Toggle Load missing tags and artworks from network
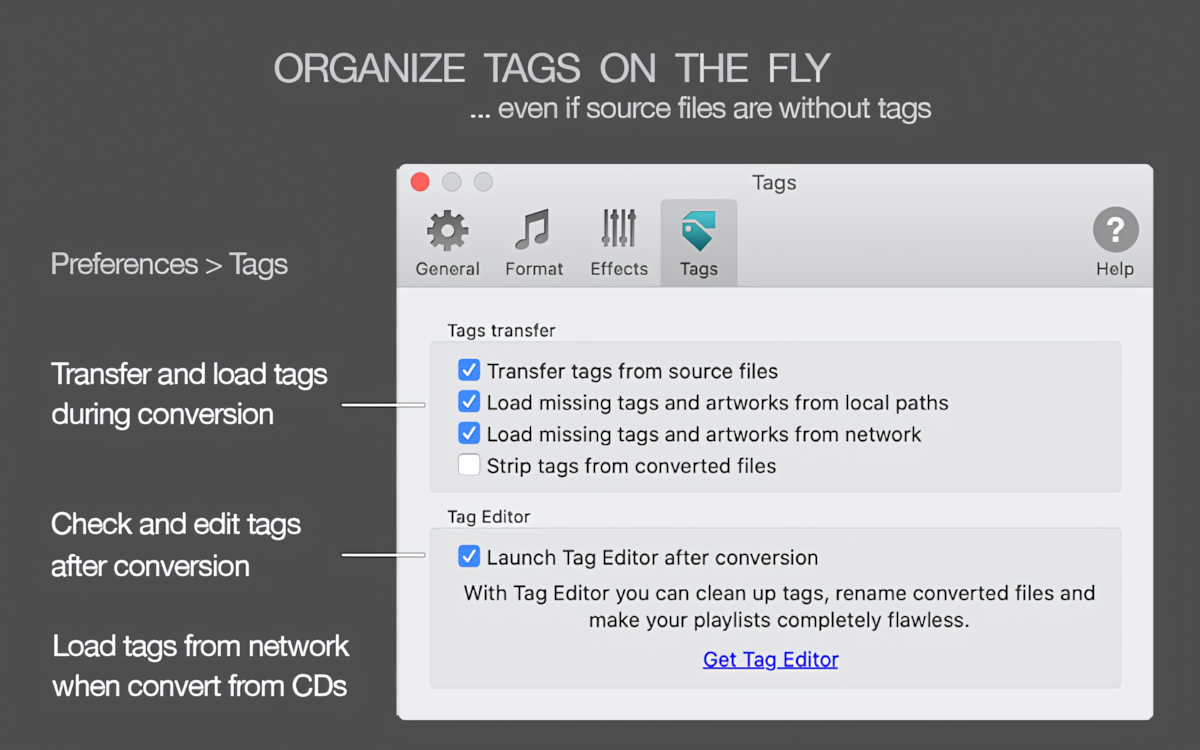 click(x=469, y=433)
